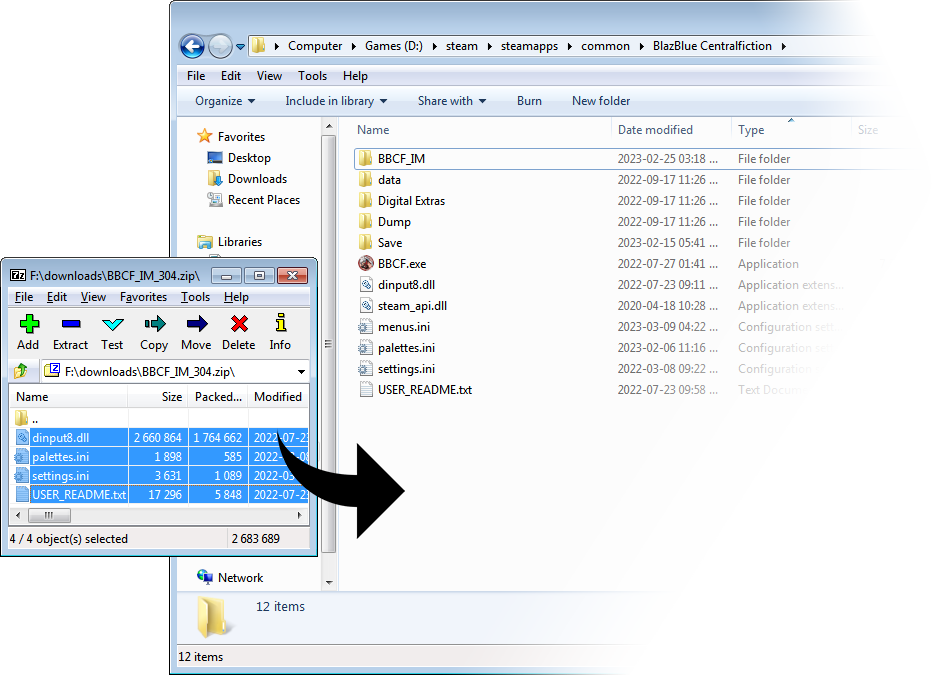Sort Explorer files by Date modified
The image size is (932, 675).
(655, 130)
